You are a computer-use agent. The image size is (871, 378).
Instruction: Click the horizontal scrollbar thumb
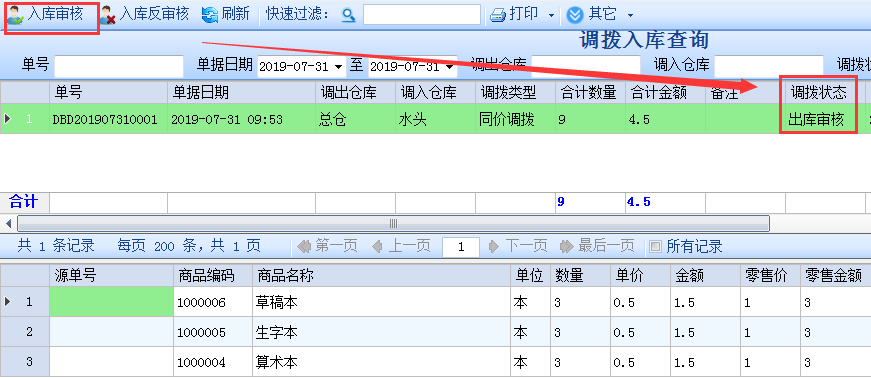click(x=393, y=223)
